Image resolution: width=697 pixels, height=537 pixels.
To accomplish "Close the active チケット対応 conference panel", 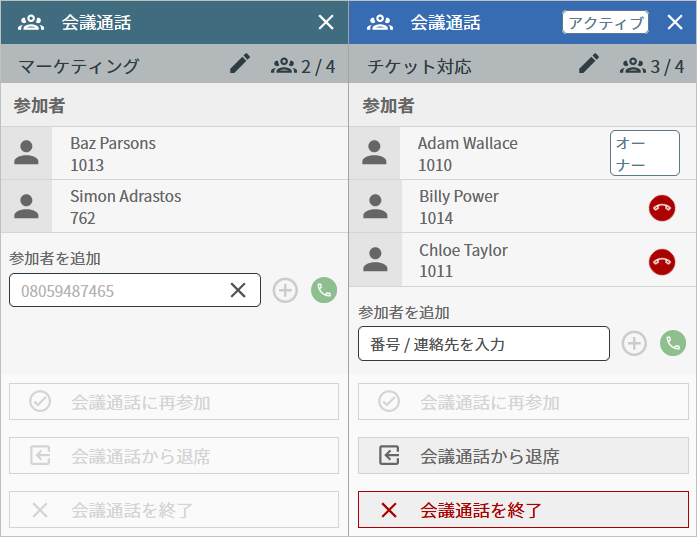I will tap(675, 22).
